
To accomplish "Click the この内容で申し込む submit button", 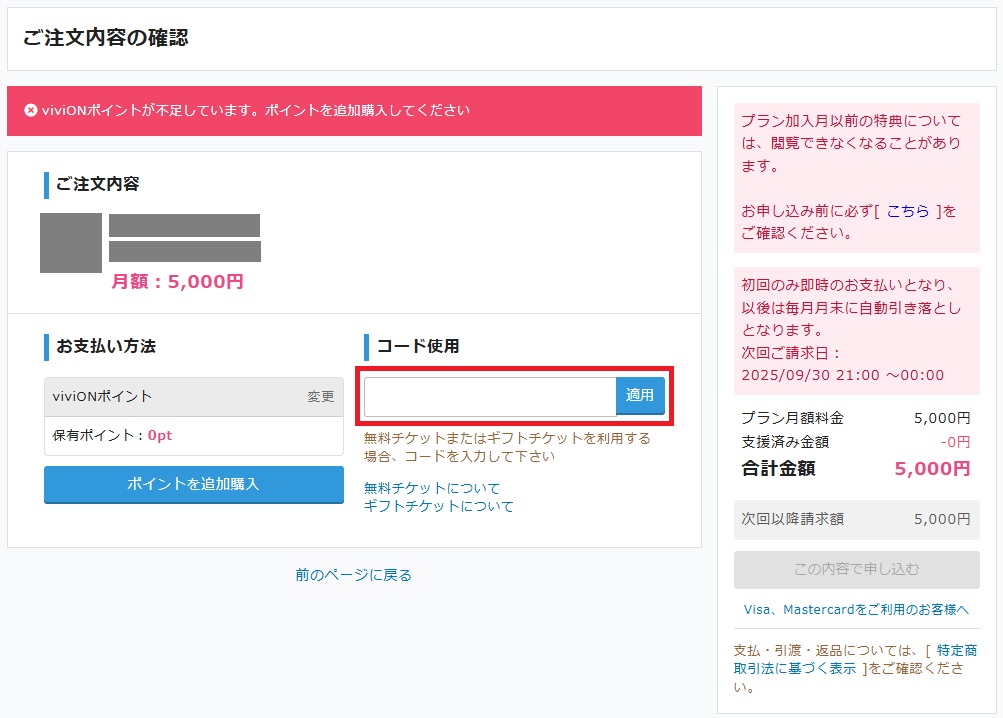I will [856, 569].
